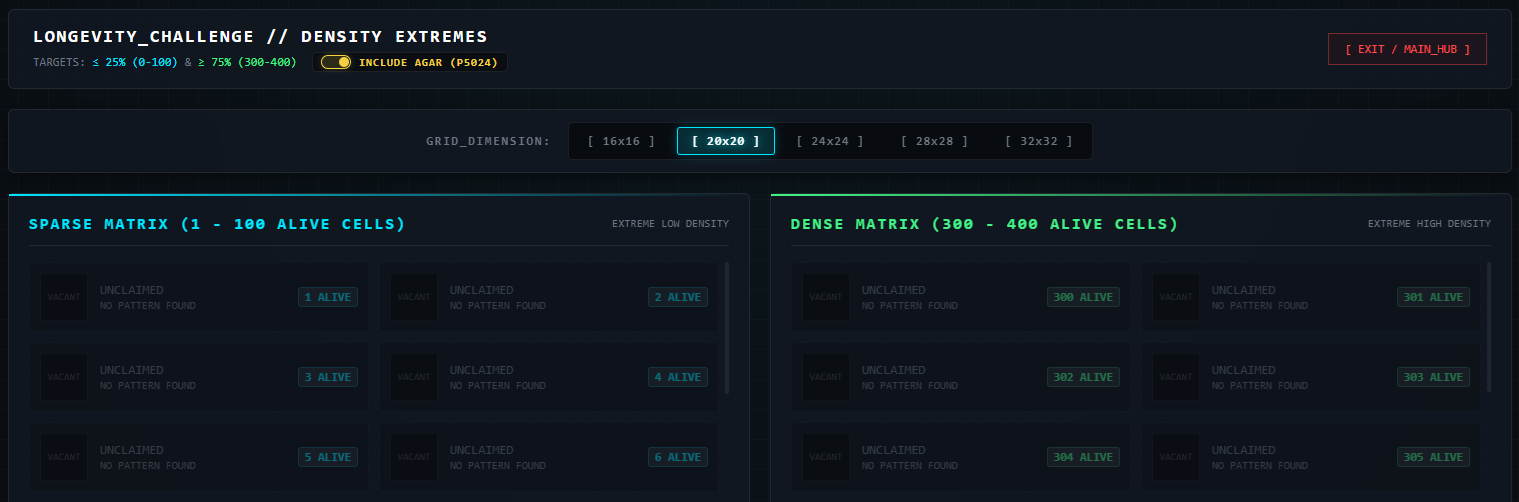This screenshot has height=502, width=1519.
Task: Open the 5 ALIVE vacant thumbnail
Action: click(64, 457)
